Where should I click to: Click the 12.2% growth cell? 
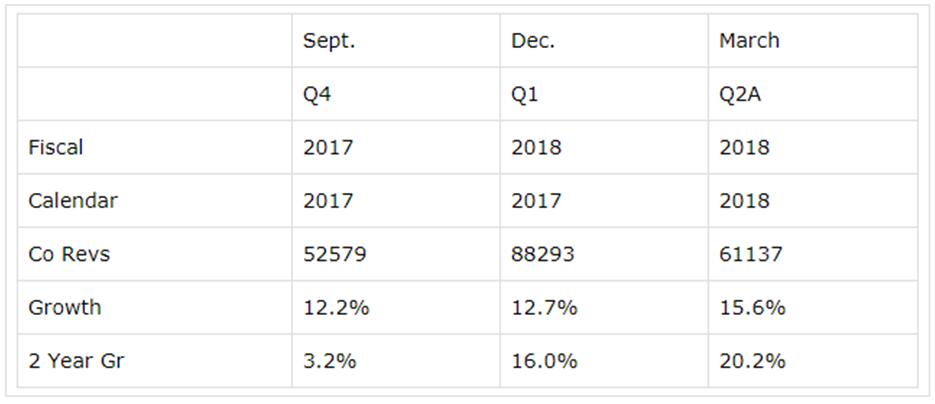click(336, 307)
